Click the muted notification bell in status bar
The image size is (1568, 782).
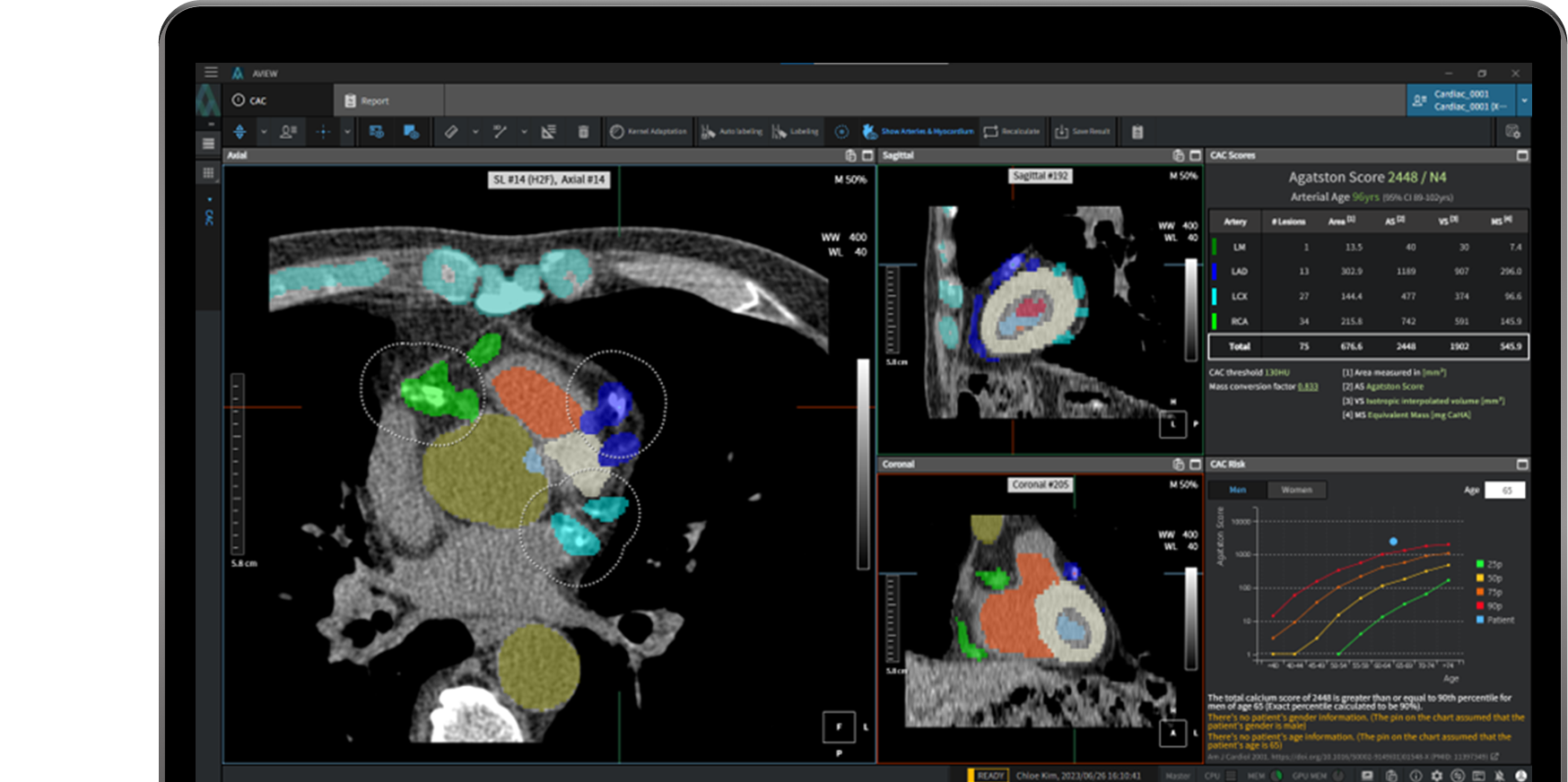point(1499,775)
